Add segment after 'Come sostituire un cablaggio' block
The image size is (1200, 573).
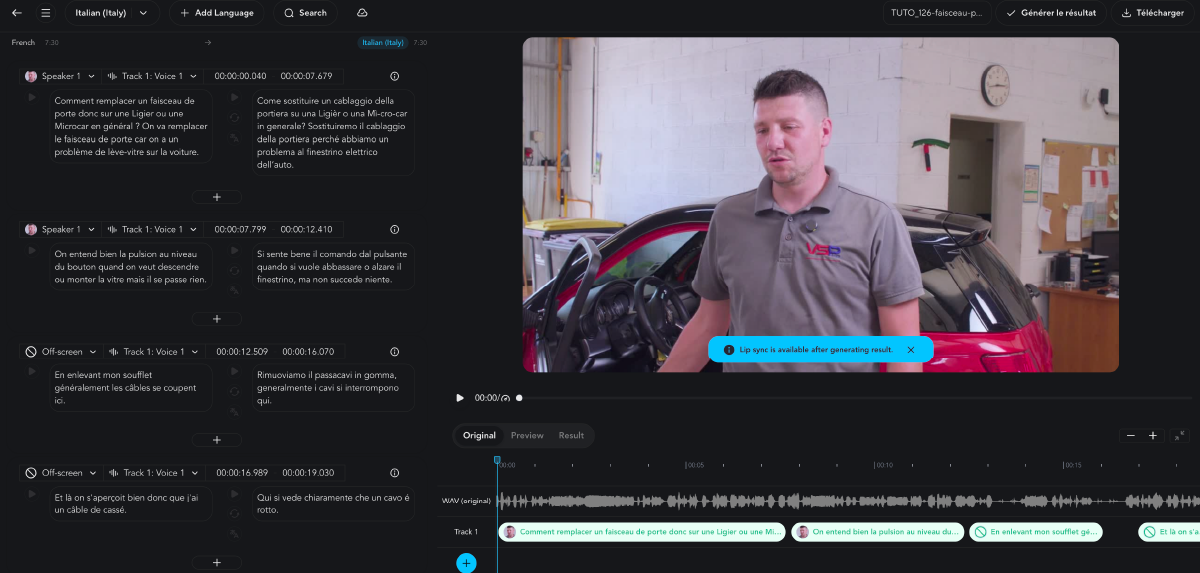click(217, 197)
